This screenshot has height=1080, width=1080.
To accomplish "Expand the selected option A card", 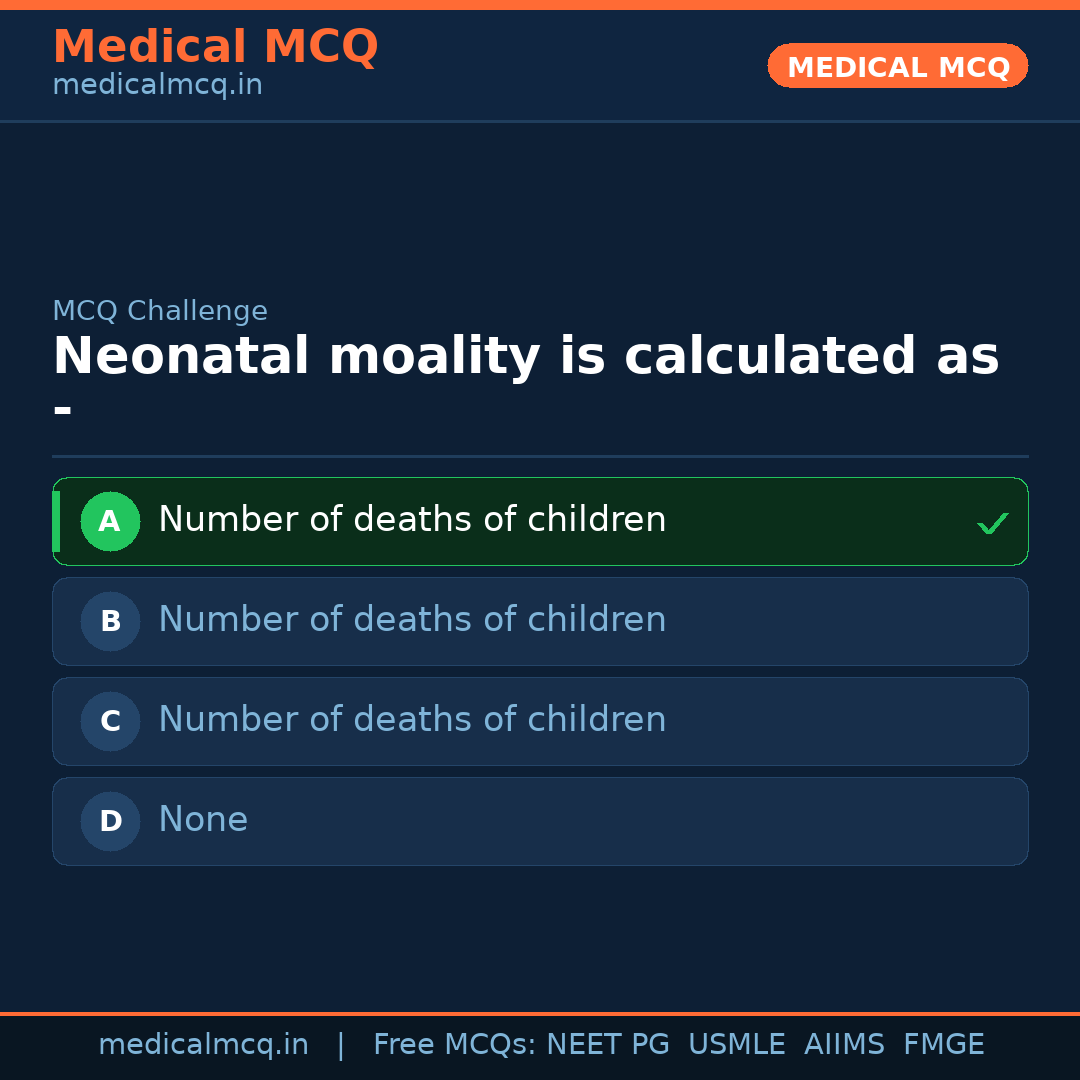I will click(x=540, y=521).
